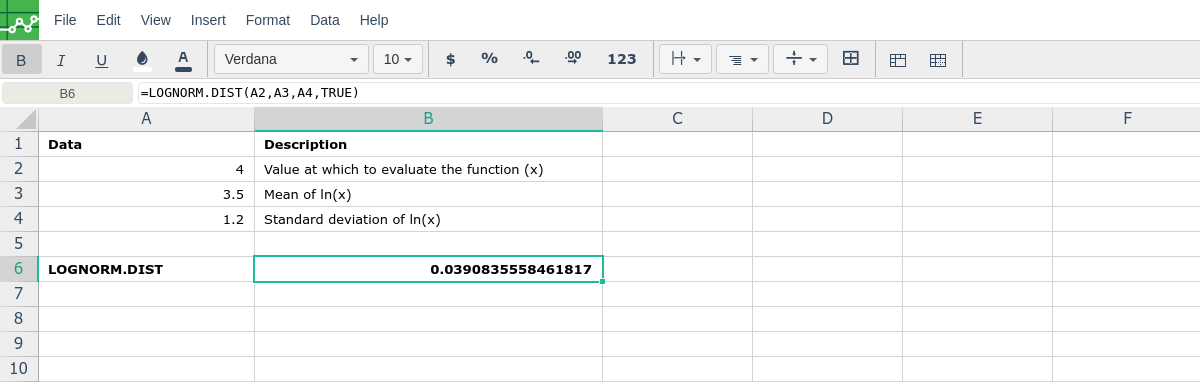Open the fill color picker

pyautogui.click(x=142, y=59)
